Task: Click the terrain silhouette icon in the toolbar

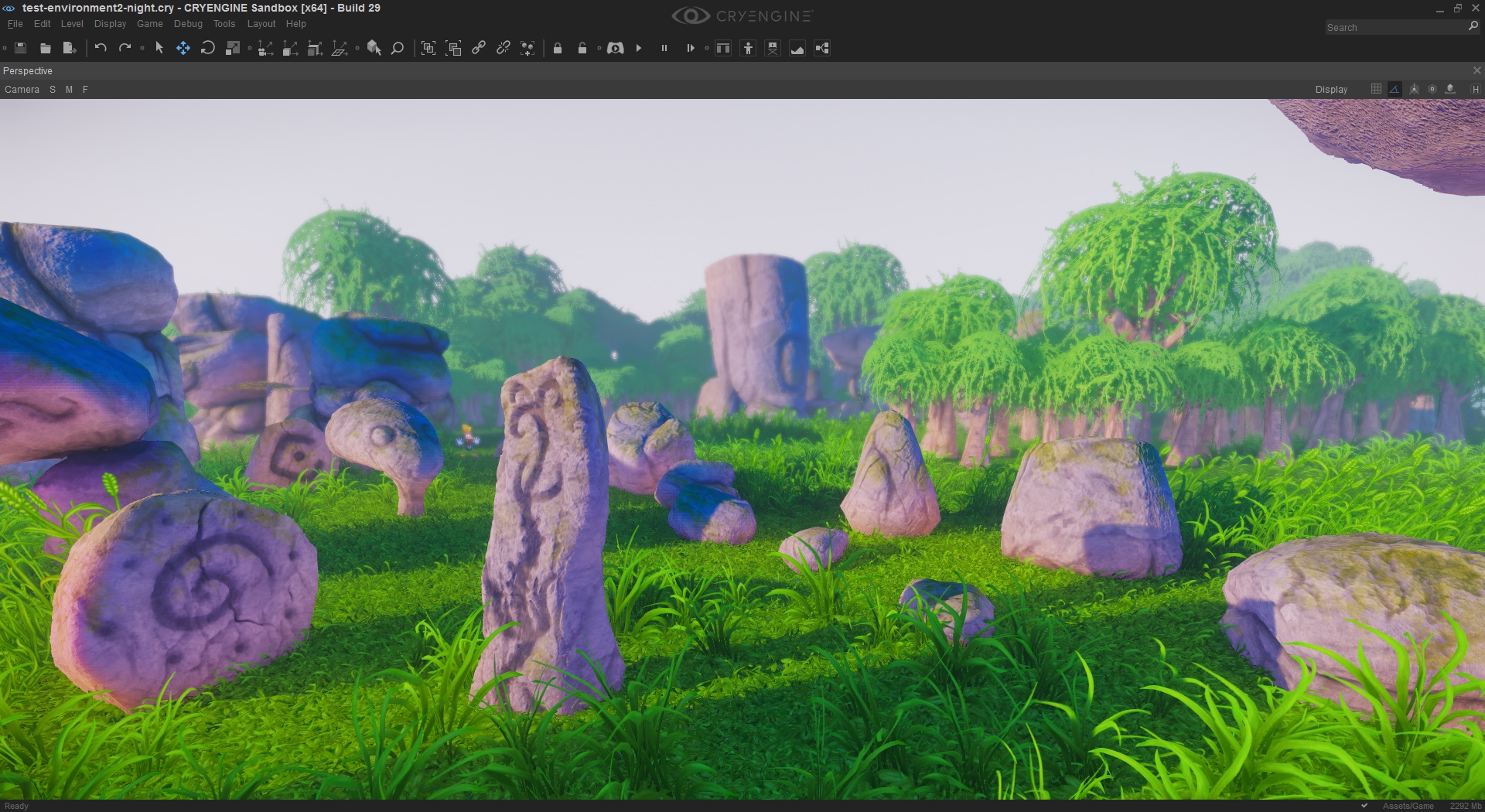Action: click(x=797, y=49)
